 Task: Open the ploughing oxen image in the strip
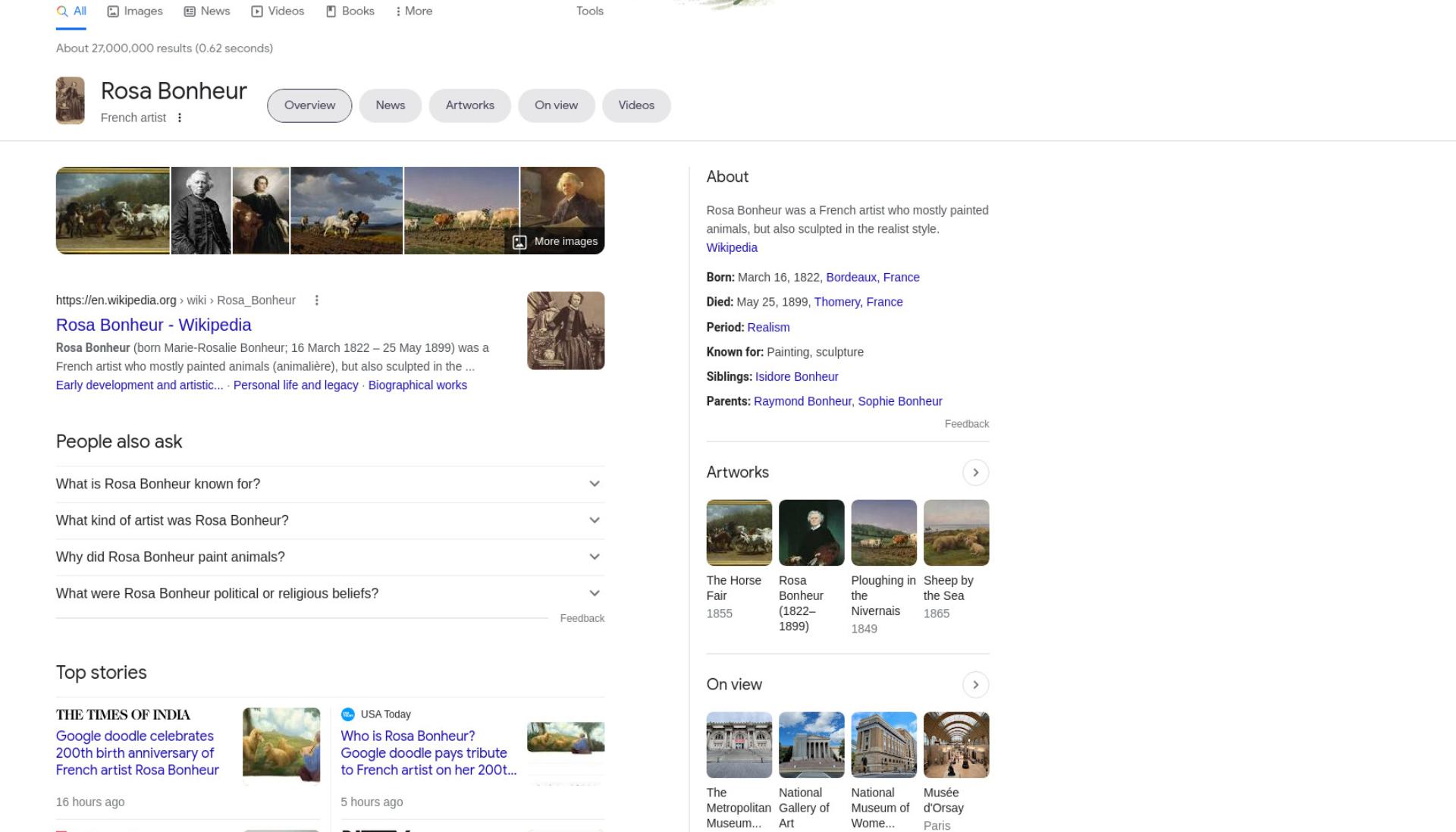[x=461, y=211]
